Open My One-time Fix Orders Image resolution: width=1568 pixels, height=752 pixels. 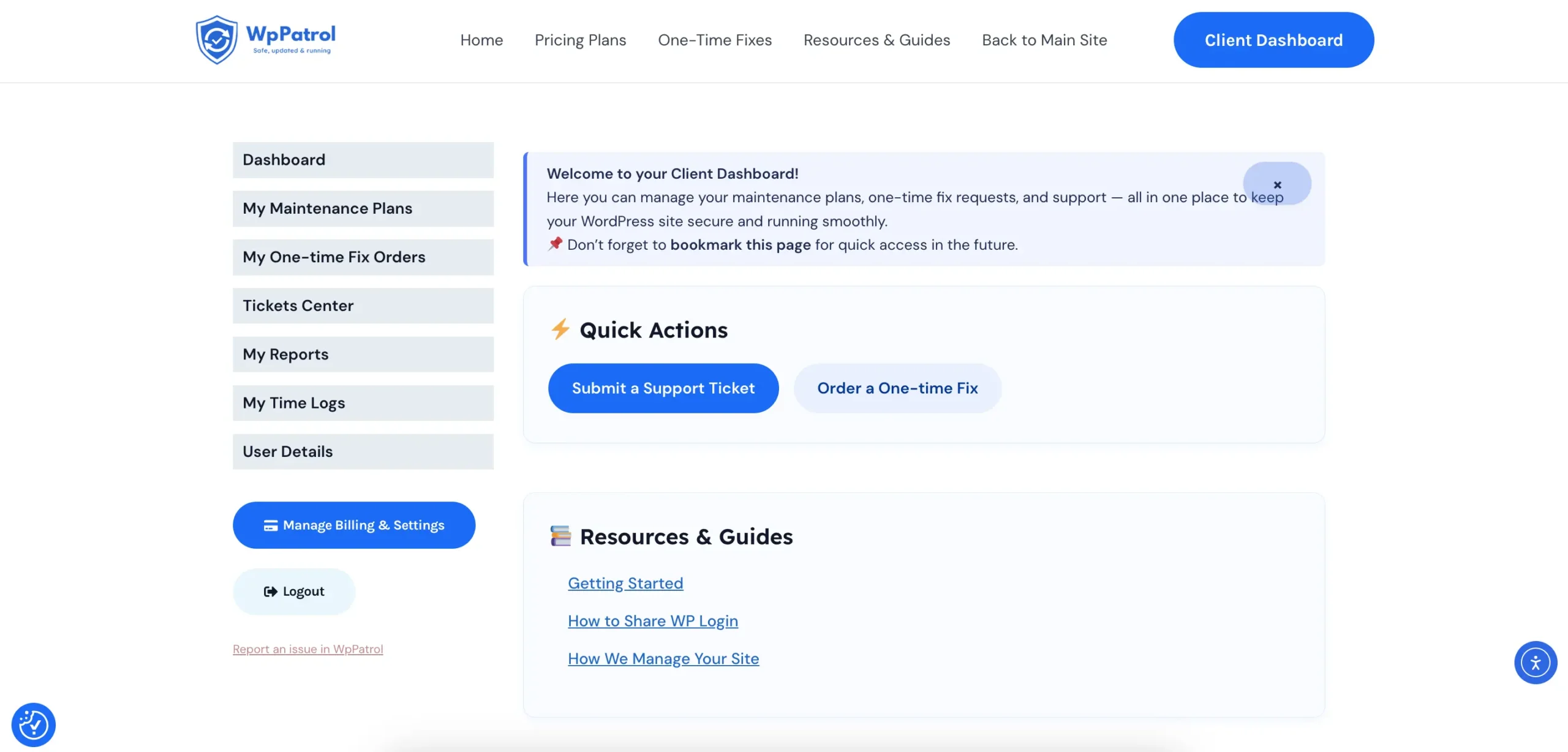[363, 257]
